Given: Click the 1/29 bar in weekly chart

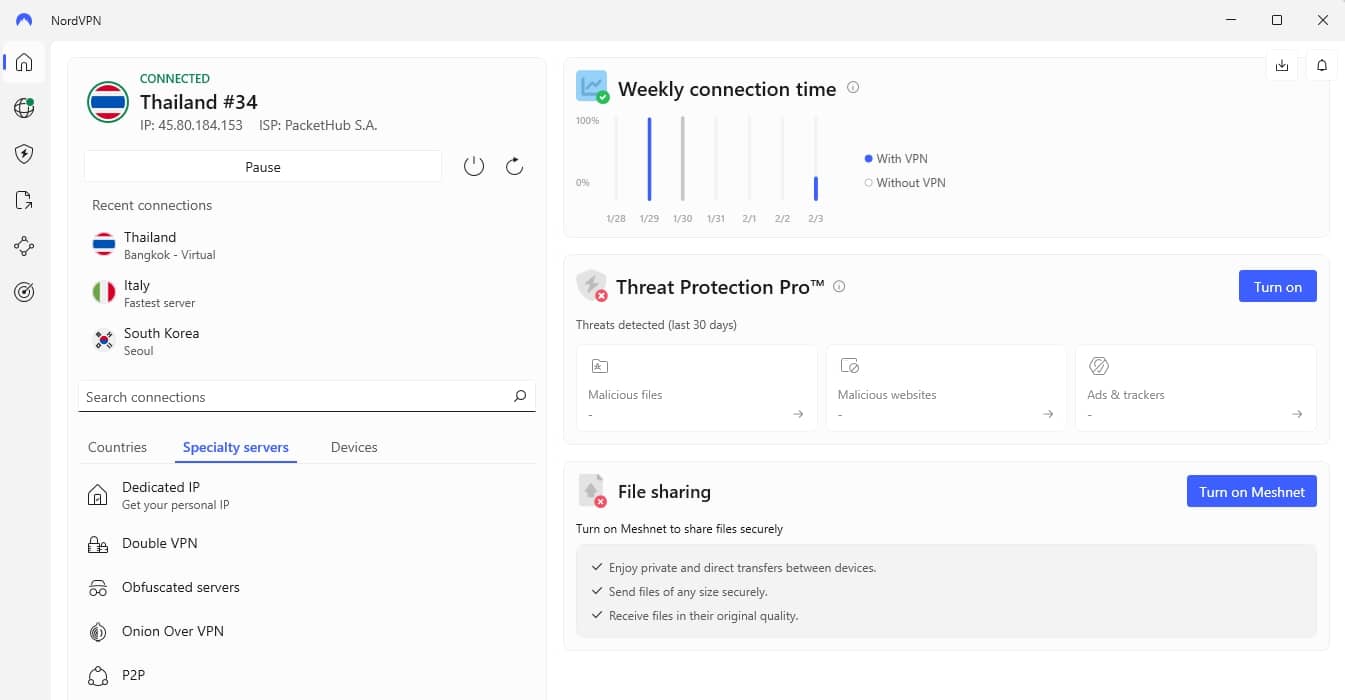Looking at the screenshot, I should coord(649,159).
